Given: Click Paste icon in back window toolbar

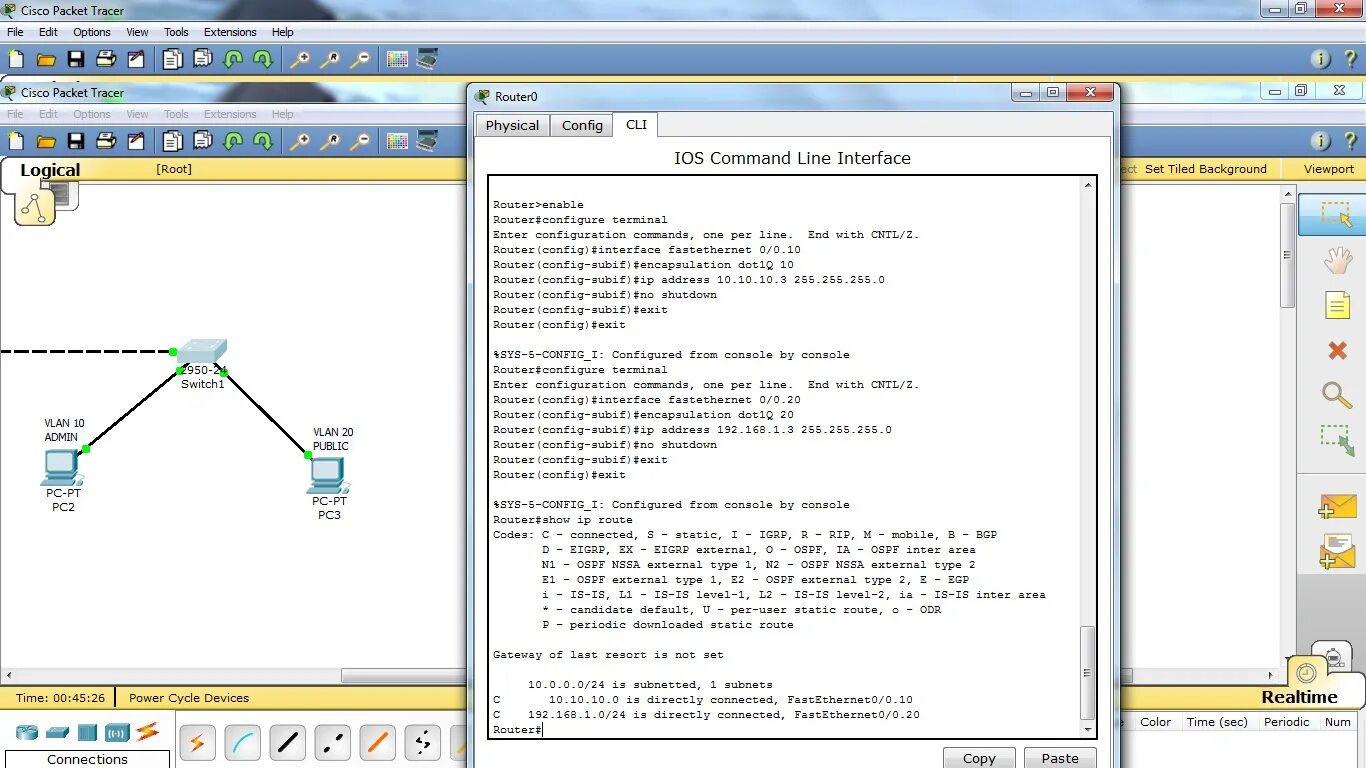Looking at the screenshot, I should (x=203, y=60).
